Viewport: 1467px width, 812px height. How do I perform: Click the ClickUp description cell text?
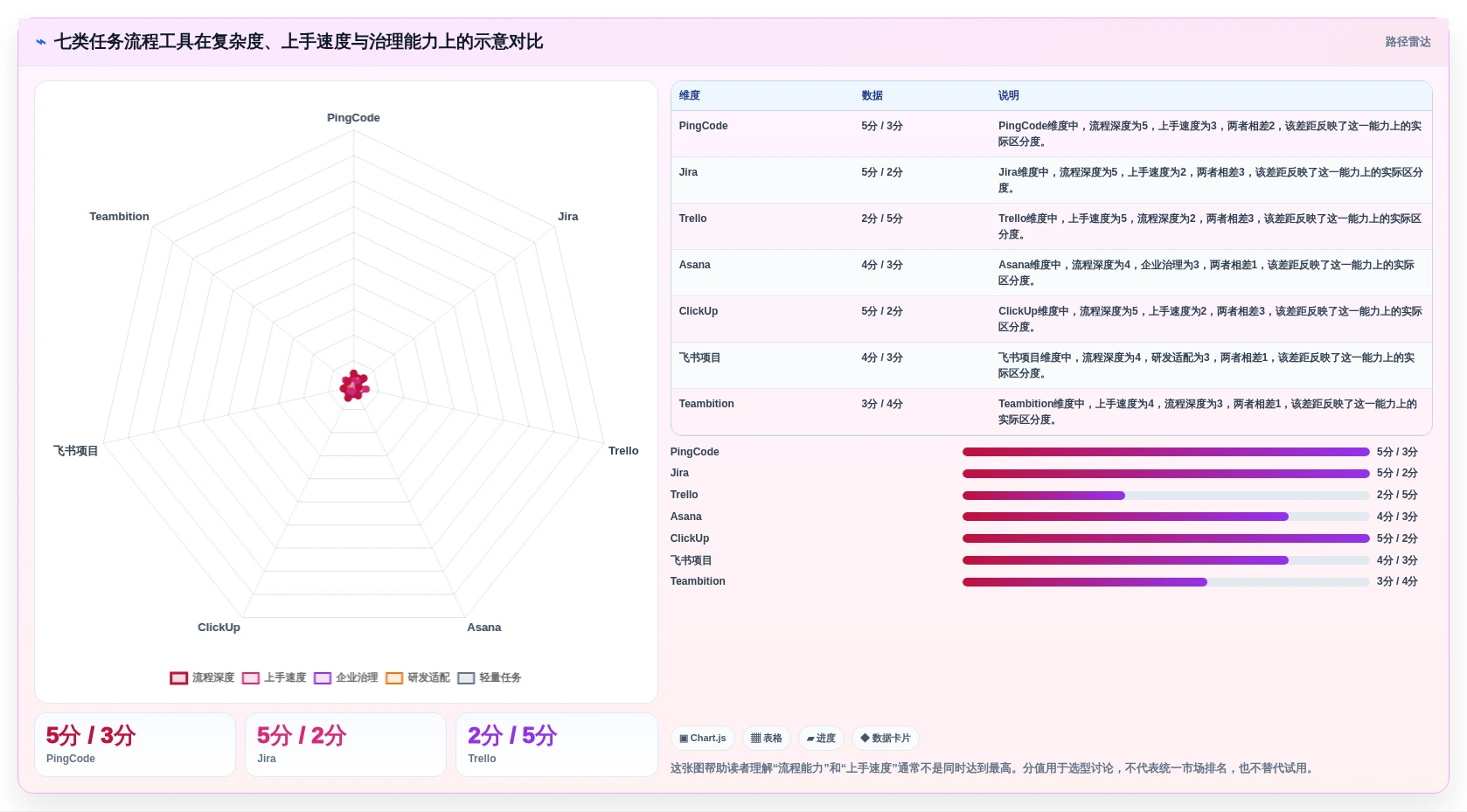pyautogui.click(x=1210, y=319)
